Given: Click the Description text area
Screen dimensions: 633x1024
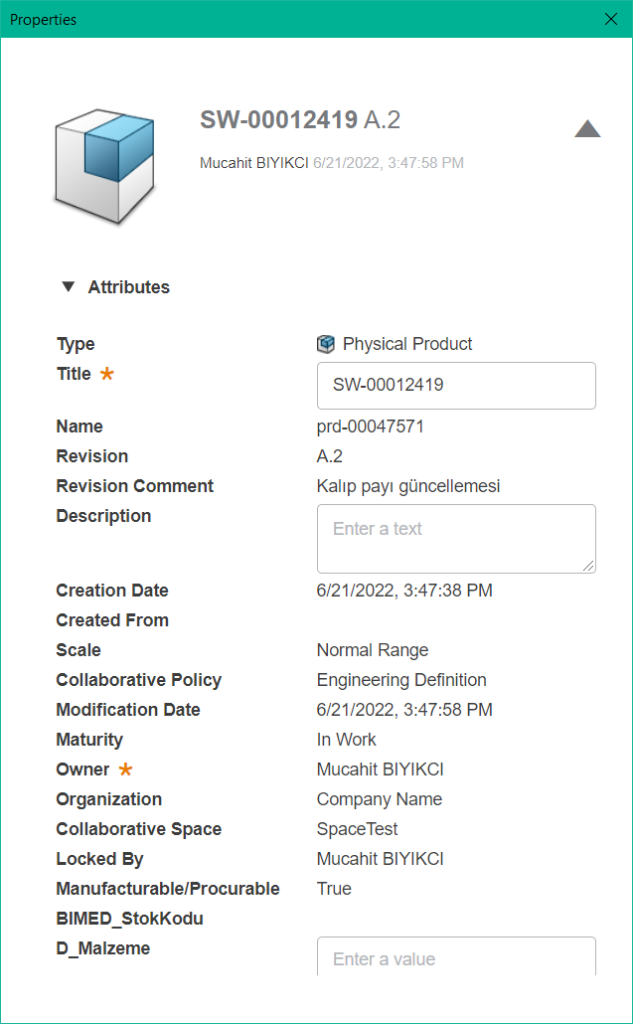Looking at the screenshot, I should [x=456, y=539].
